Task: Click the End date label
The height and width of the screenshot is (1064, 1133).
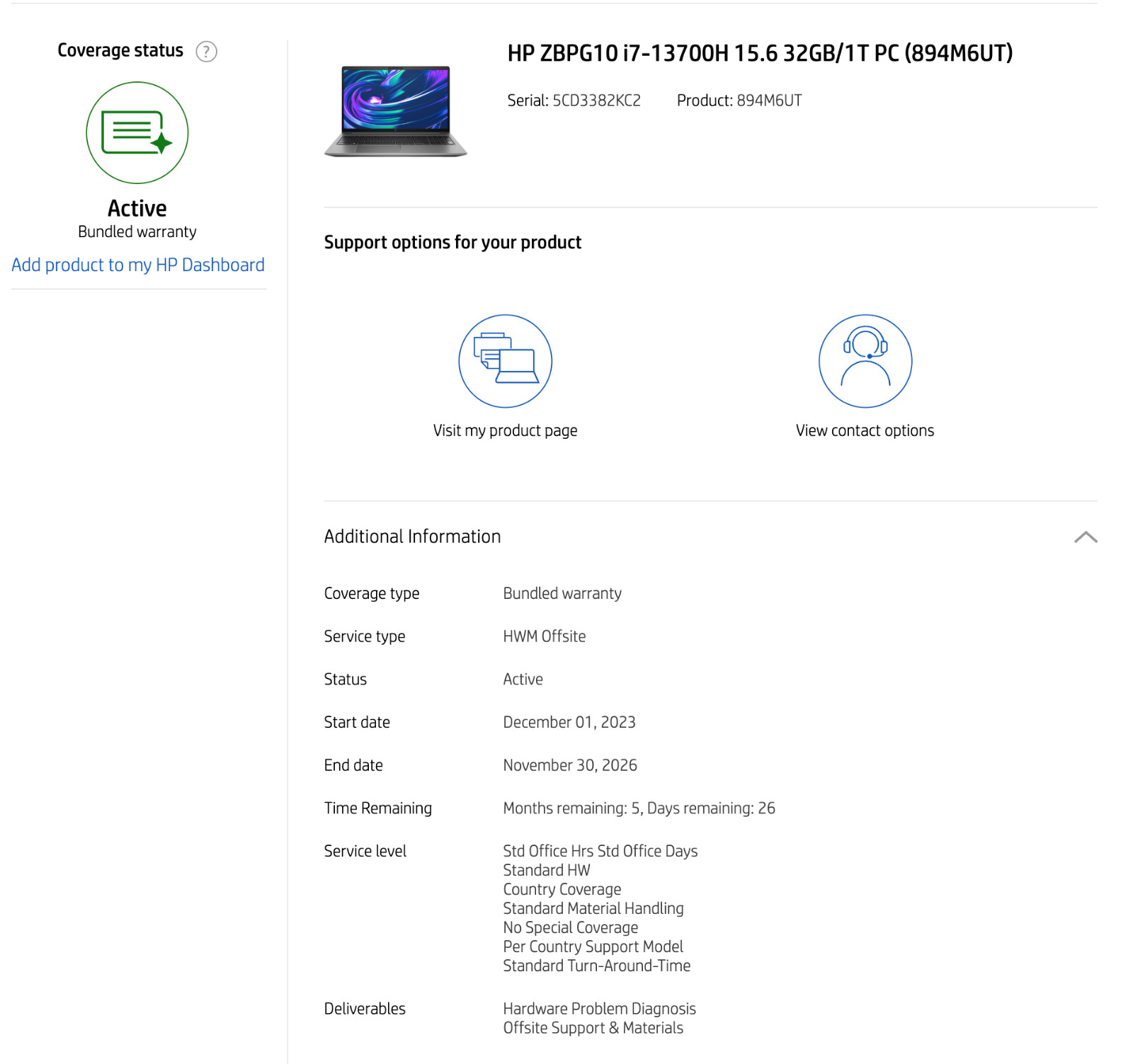Action: point(353,765)
